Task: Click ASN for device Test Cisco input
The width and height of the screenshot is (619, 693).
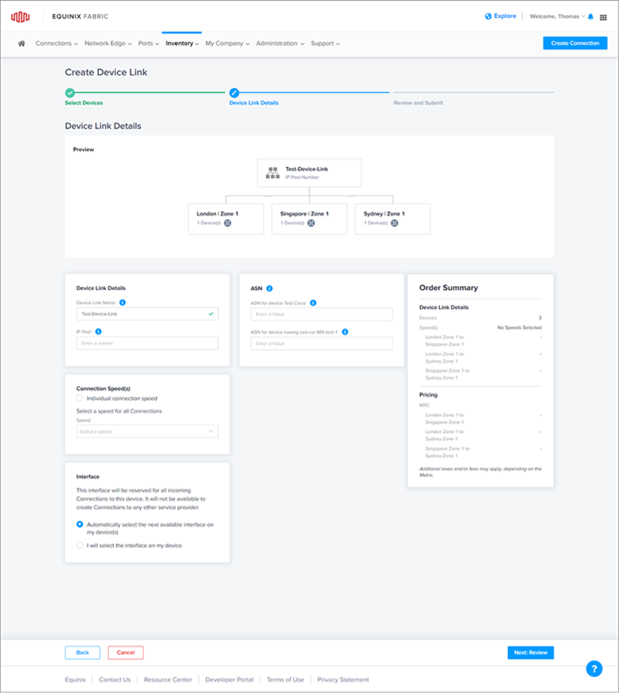Action: click(x=321, y=314)
